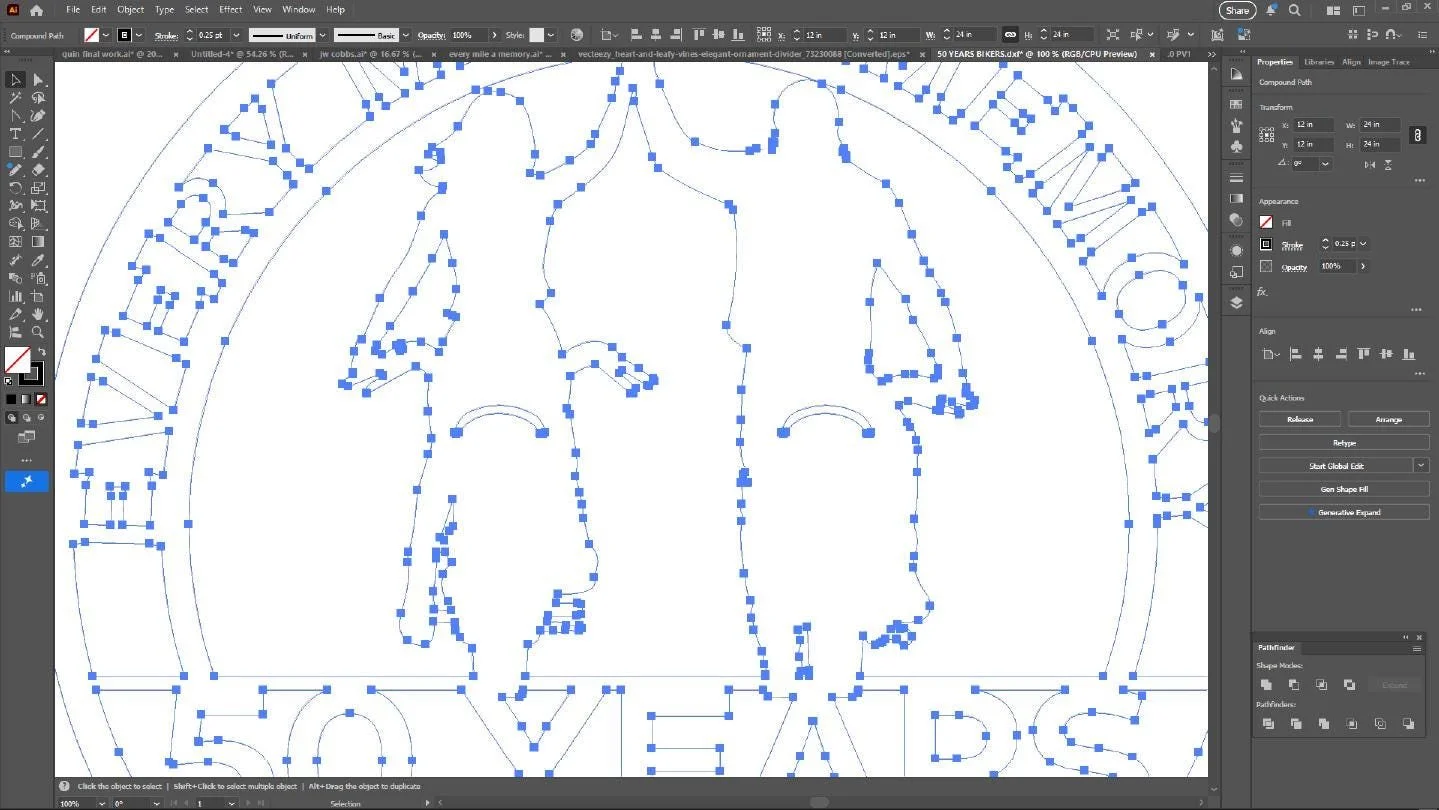Expand Opacity options arrow in Properties
Image resolution: width=1439 pixels, height=810 pixels.
click(1362, 266)
